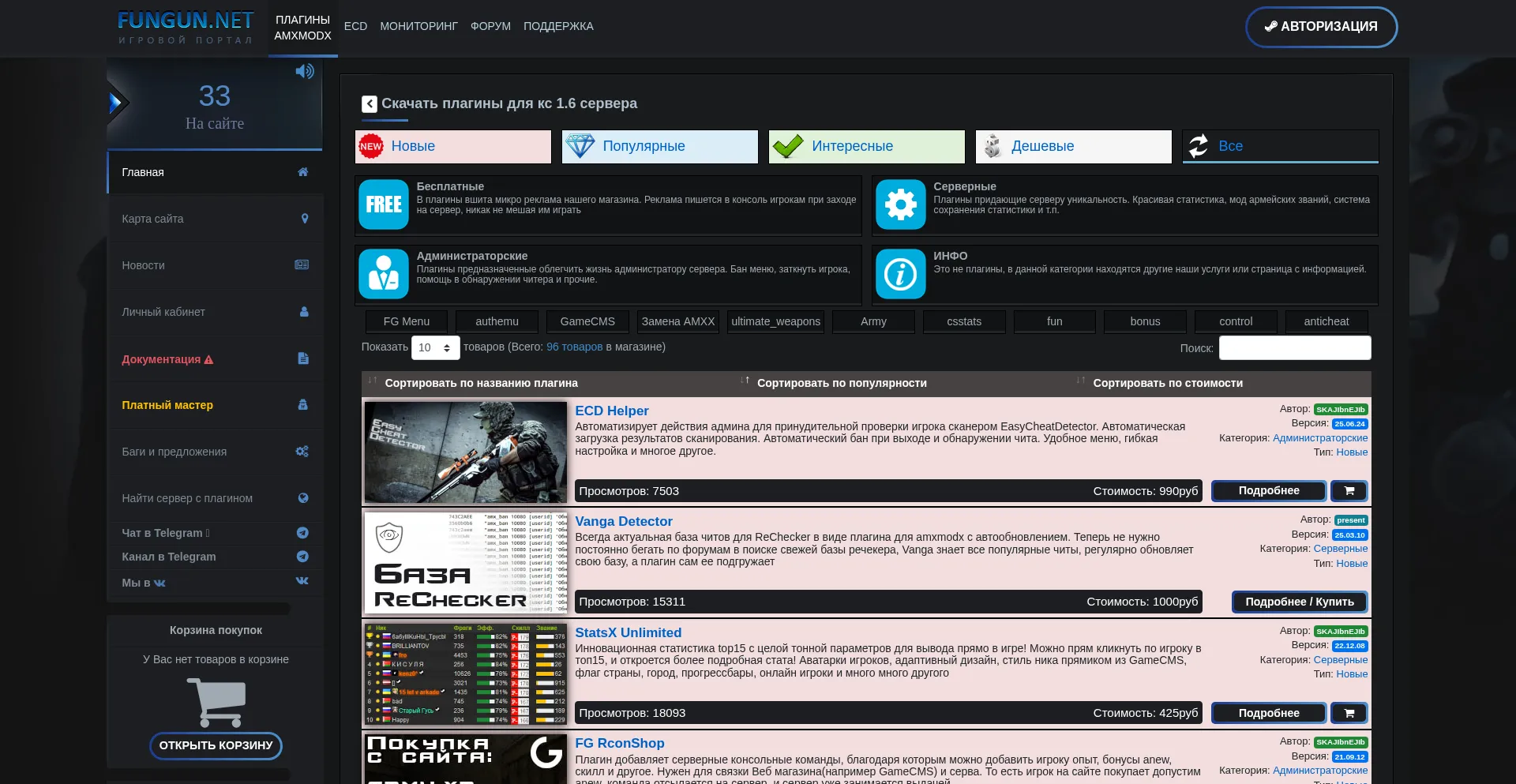Open Telegram chat via paper plane icon
The image size is (1516, 784).
coord(302,533)
